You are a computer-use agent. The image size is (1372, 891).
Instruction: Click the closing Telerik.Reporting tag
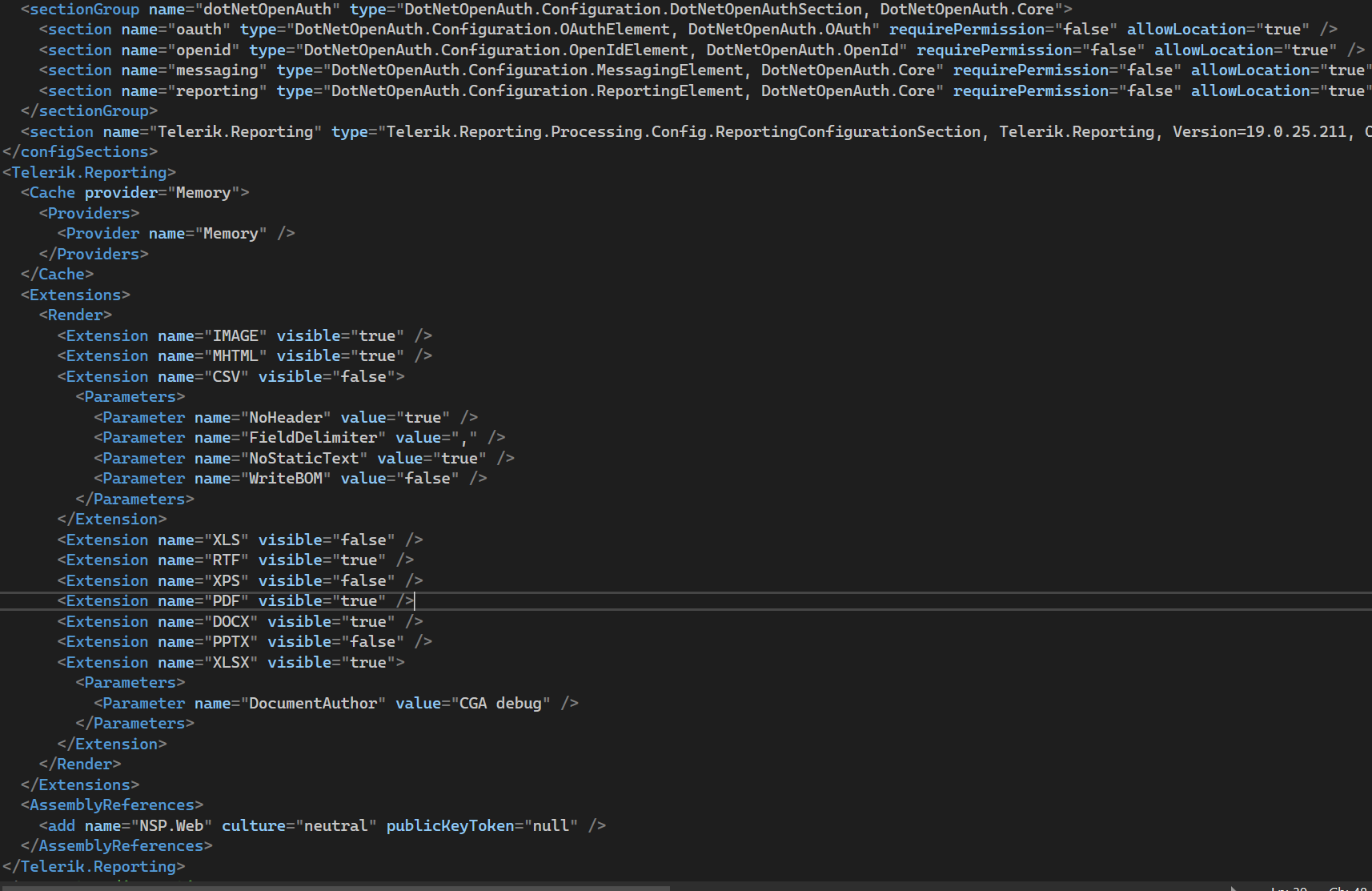pos(94,866)
